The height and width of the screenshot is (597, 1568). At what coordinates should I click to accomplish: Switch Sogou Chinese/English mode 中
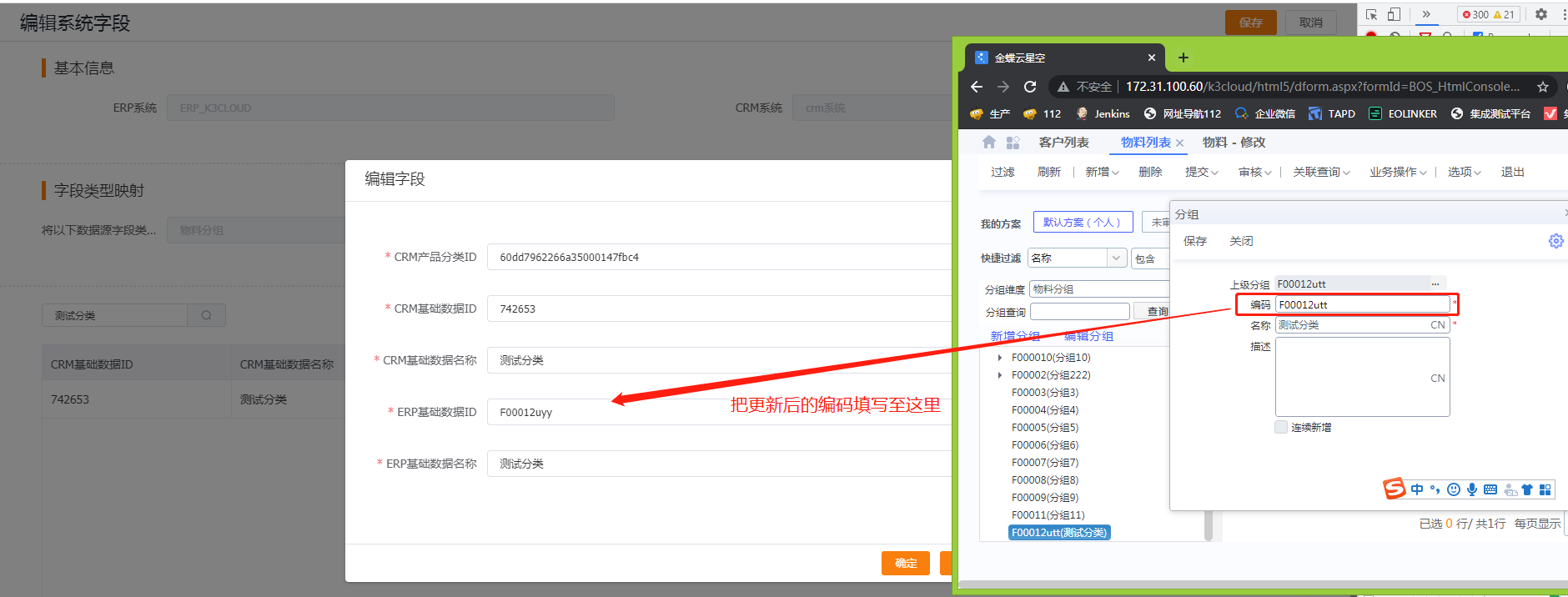coord(1417,489)
